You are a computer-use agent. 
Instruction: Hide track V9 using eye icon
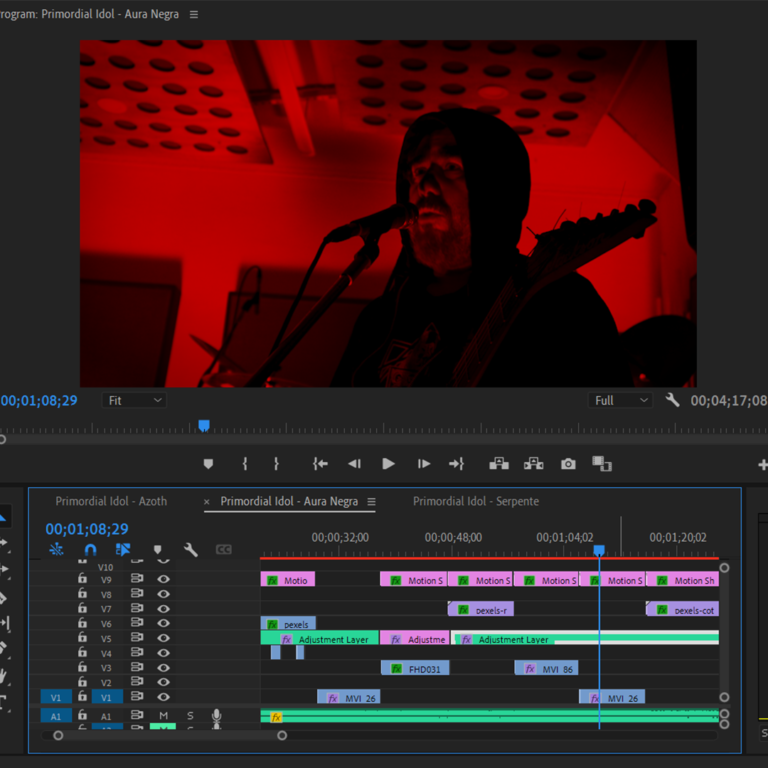(x=163, y=579)
